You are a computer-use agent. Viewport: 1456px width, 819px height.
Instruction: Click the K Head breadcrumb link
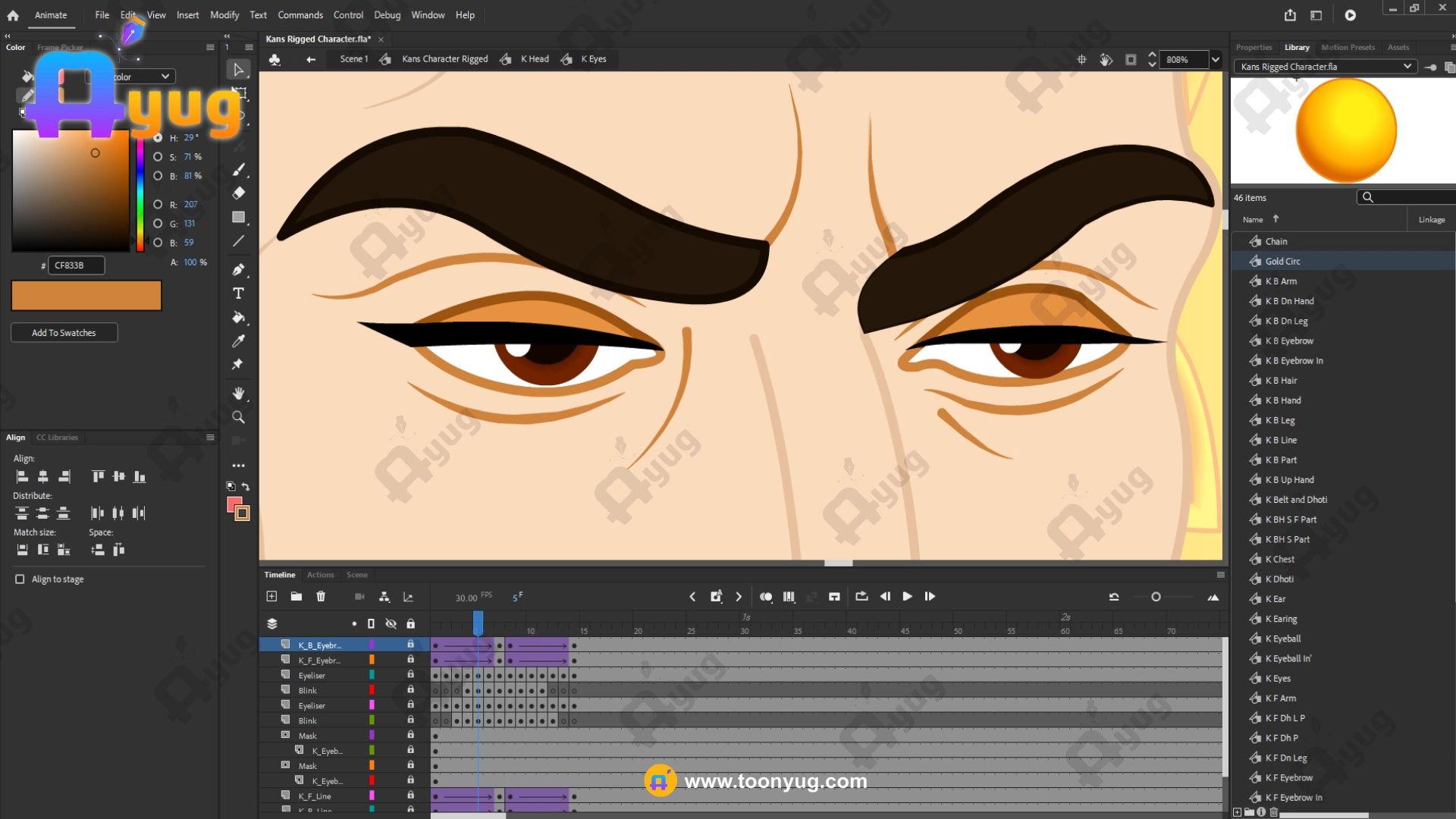coord(535,59)
